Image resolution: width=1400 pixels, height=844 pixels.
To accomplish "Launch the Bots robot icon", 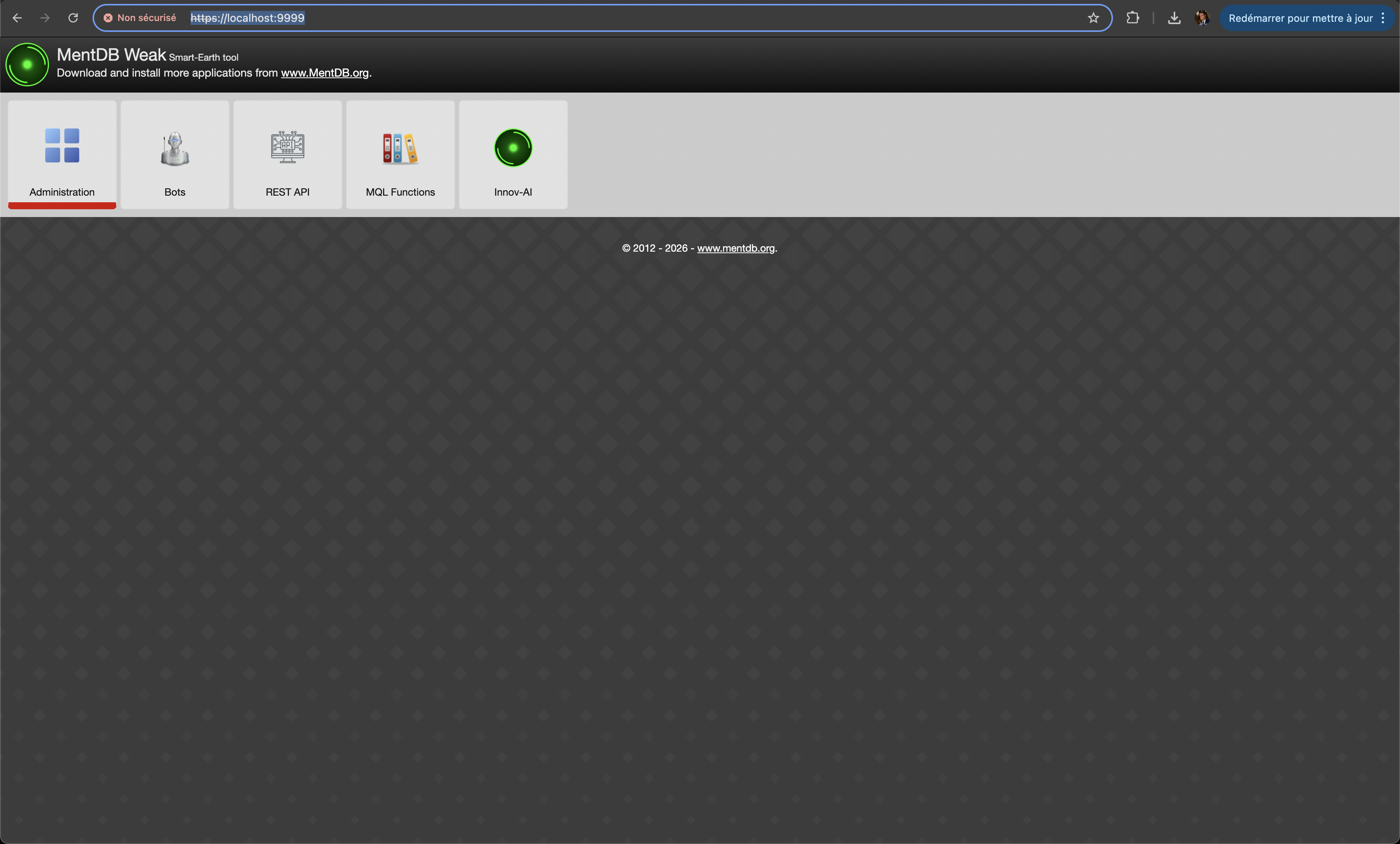I will pos(175,148).
